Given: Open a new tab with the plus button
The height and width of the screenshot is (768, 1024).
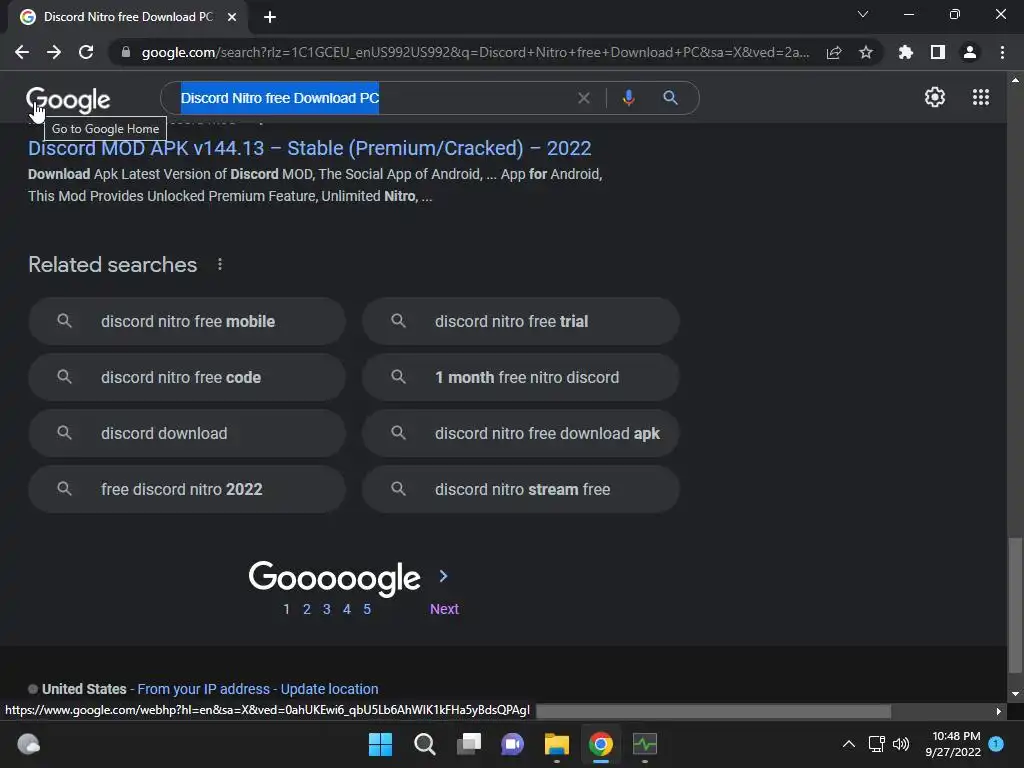Looking at the screenshot, I should pos(270,17).
